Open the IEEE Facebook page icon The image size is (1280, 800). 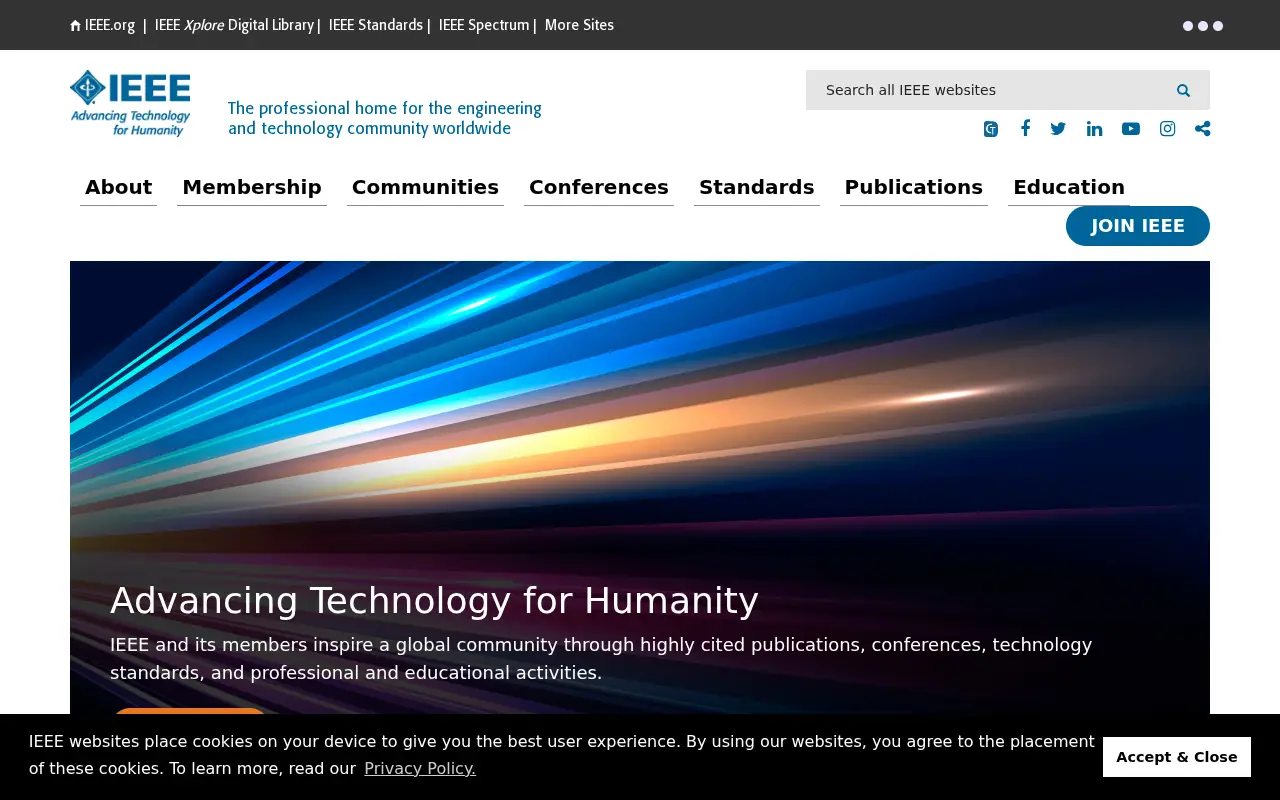pyautogui.click(x=1025, y=128)
